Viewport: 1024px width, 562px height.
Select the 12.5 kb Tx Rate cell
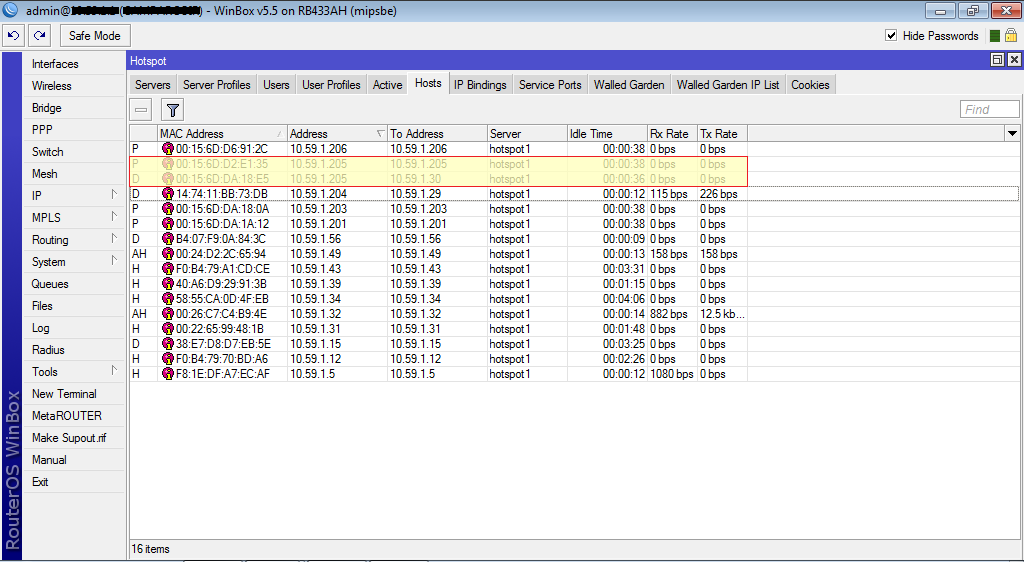click(x=722, y=314)
